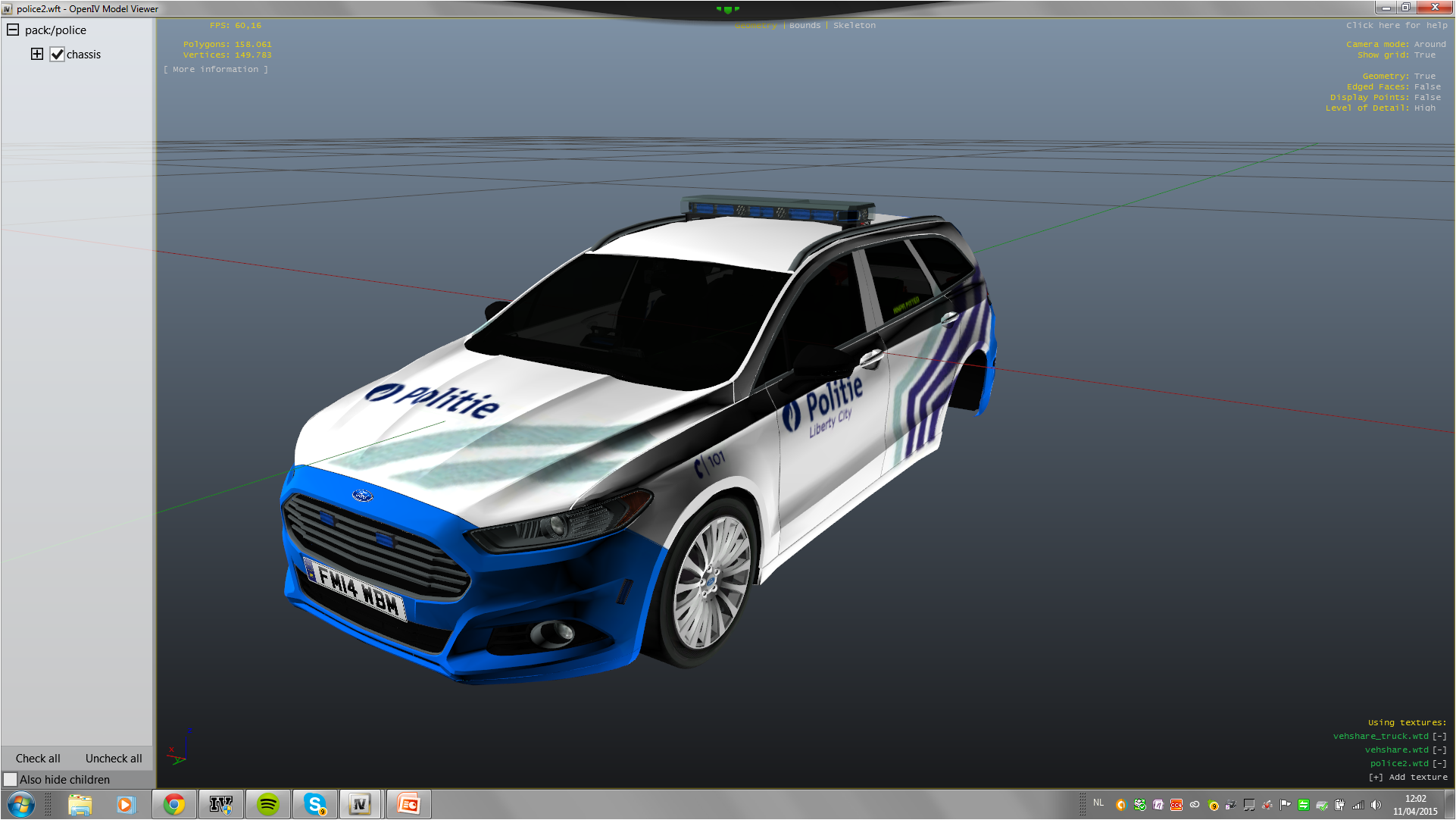The width and height of the screenshot is (1456, 820).
Task: Remove vehshare.wtd texture
Action: pos(1439,750)
